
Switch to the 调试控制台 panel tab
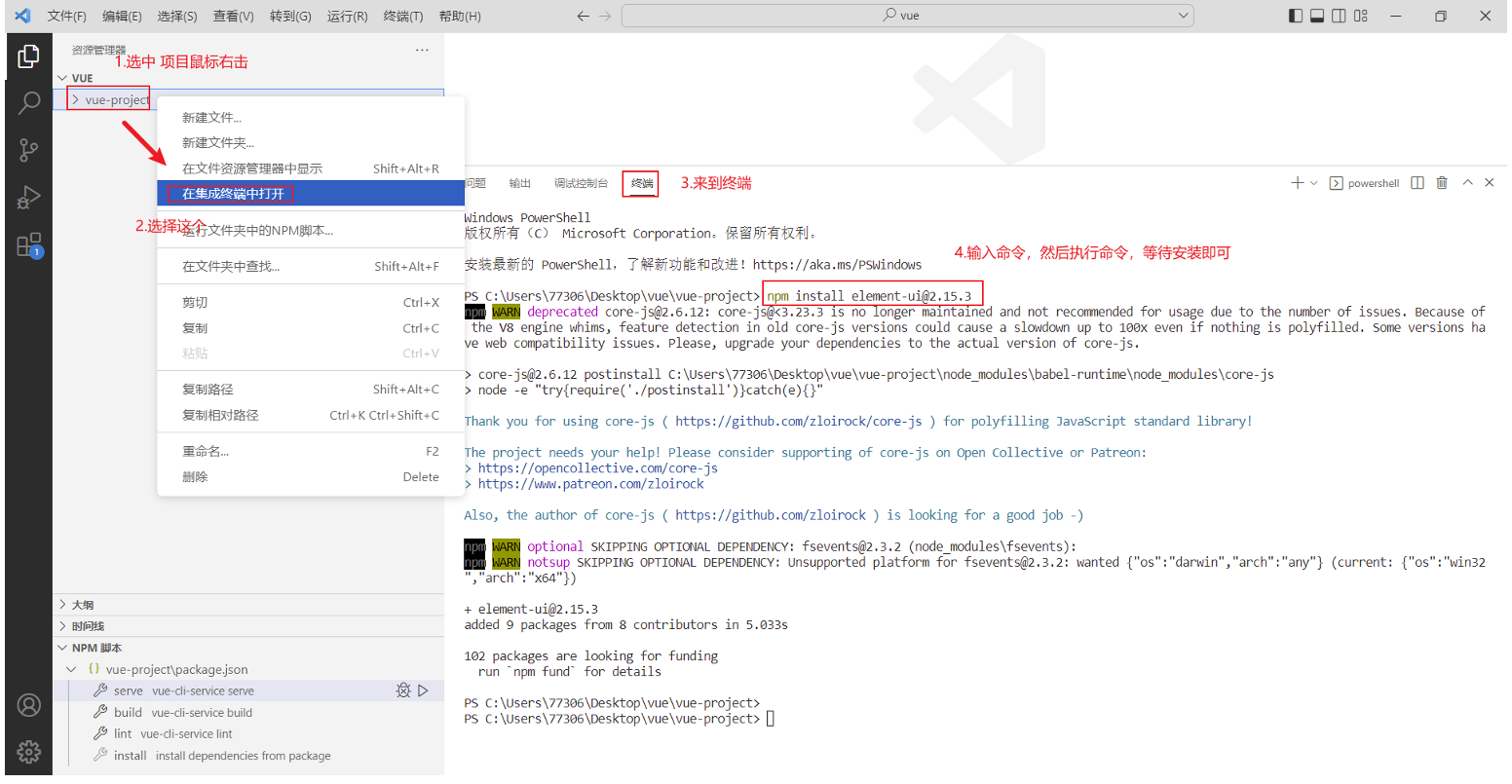click(581, 183)
